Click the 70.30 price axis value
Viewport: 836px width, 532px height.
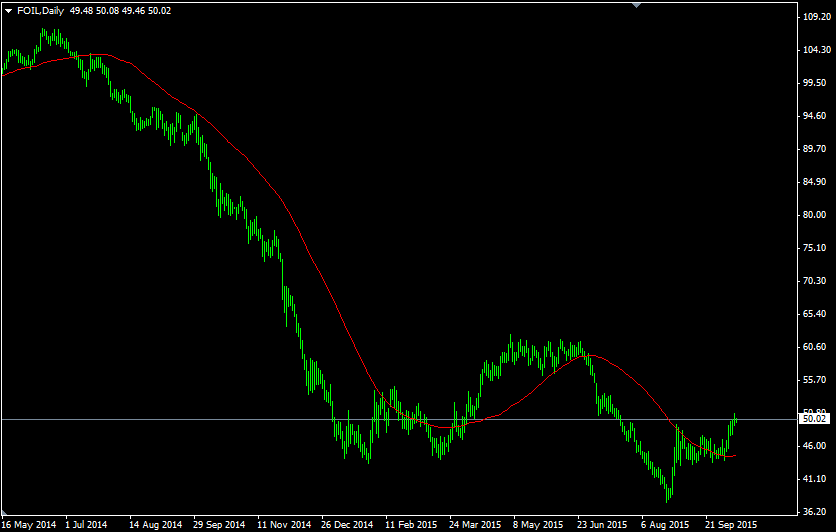816,281
